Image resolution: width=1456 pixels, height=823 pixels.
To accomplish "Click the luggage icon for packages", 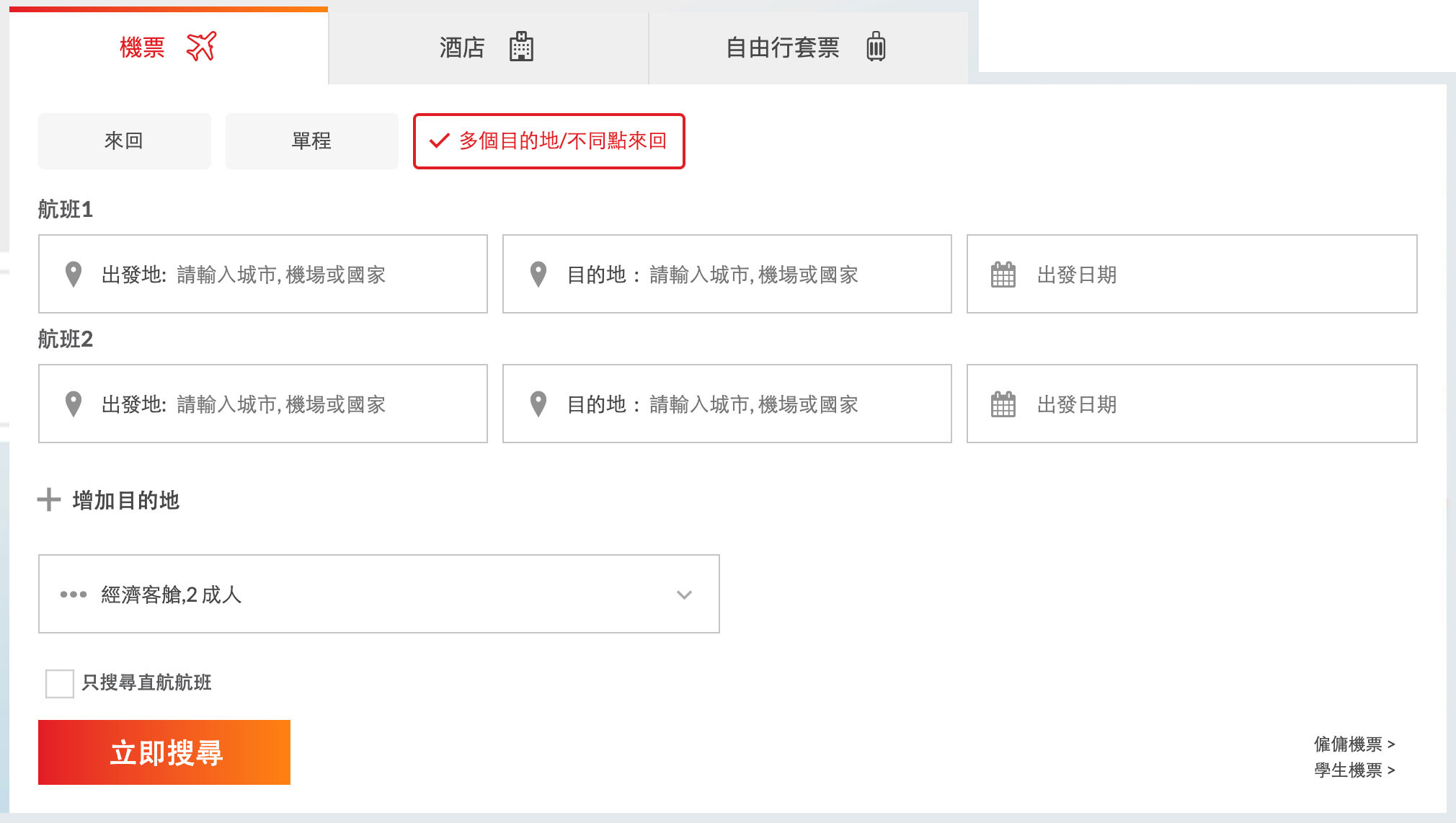I will tap(876, 47).
